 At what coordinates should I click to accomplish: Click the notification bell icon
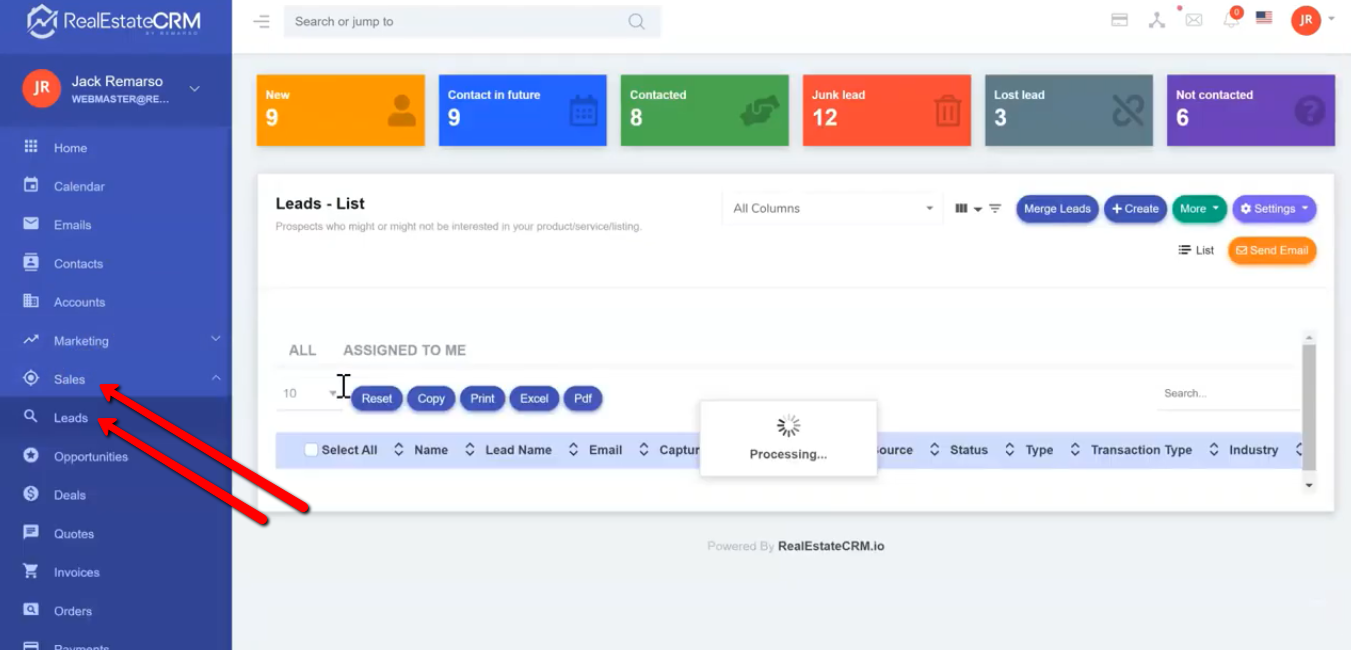click(x=1230, y=20)
